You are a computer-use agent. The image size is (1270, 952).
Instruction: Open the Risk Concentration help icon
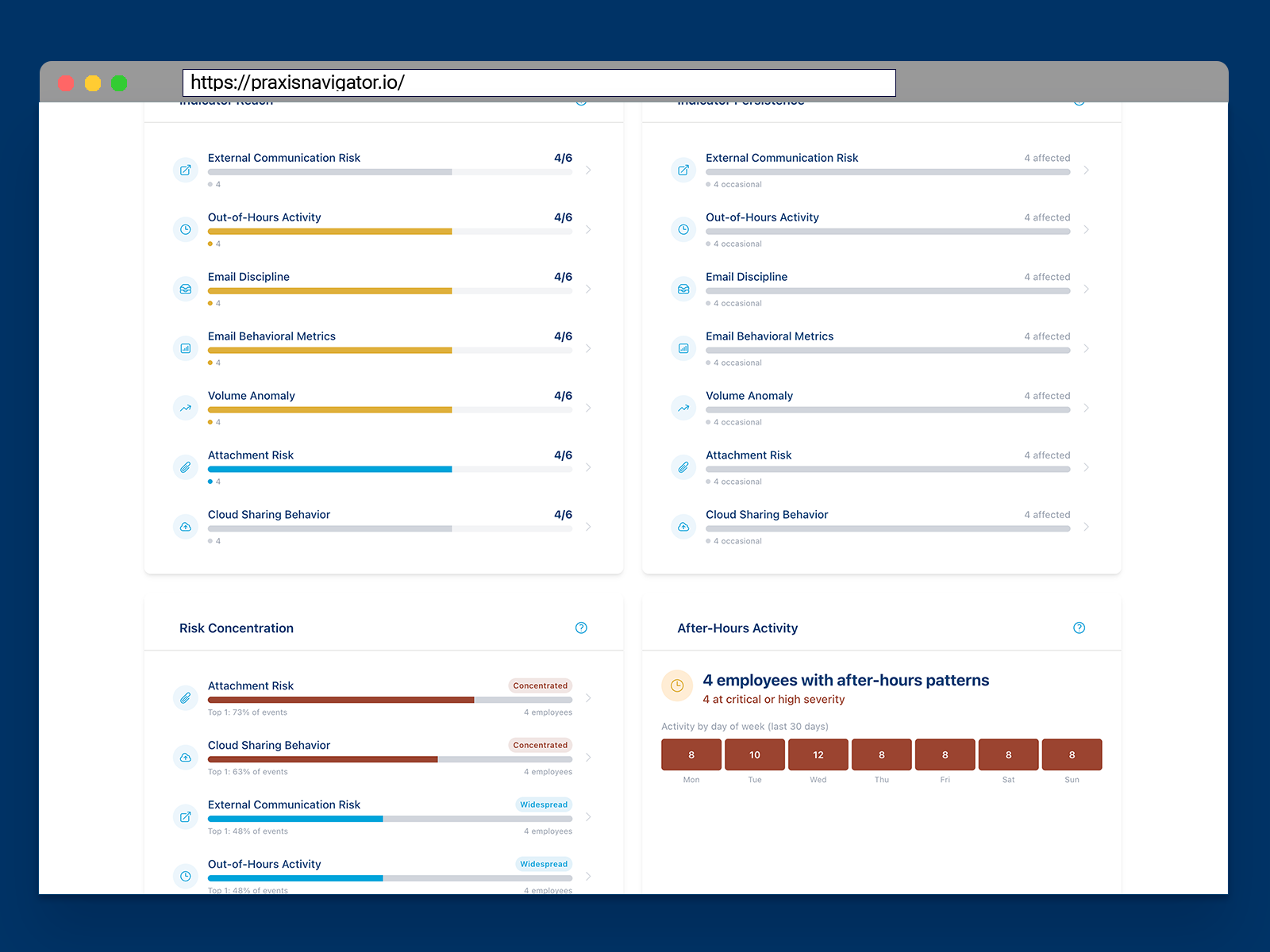coord(581,628)
